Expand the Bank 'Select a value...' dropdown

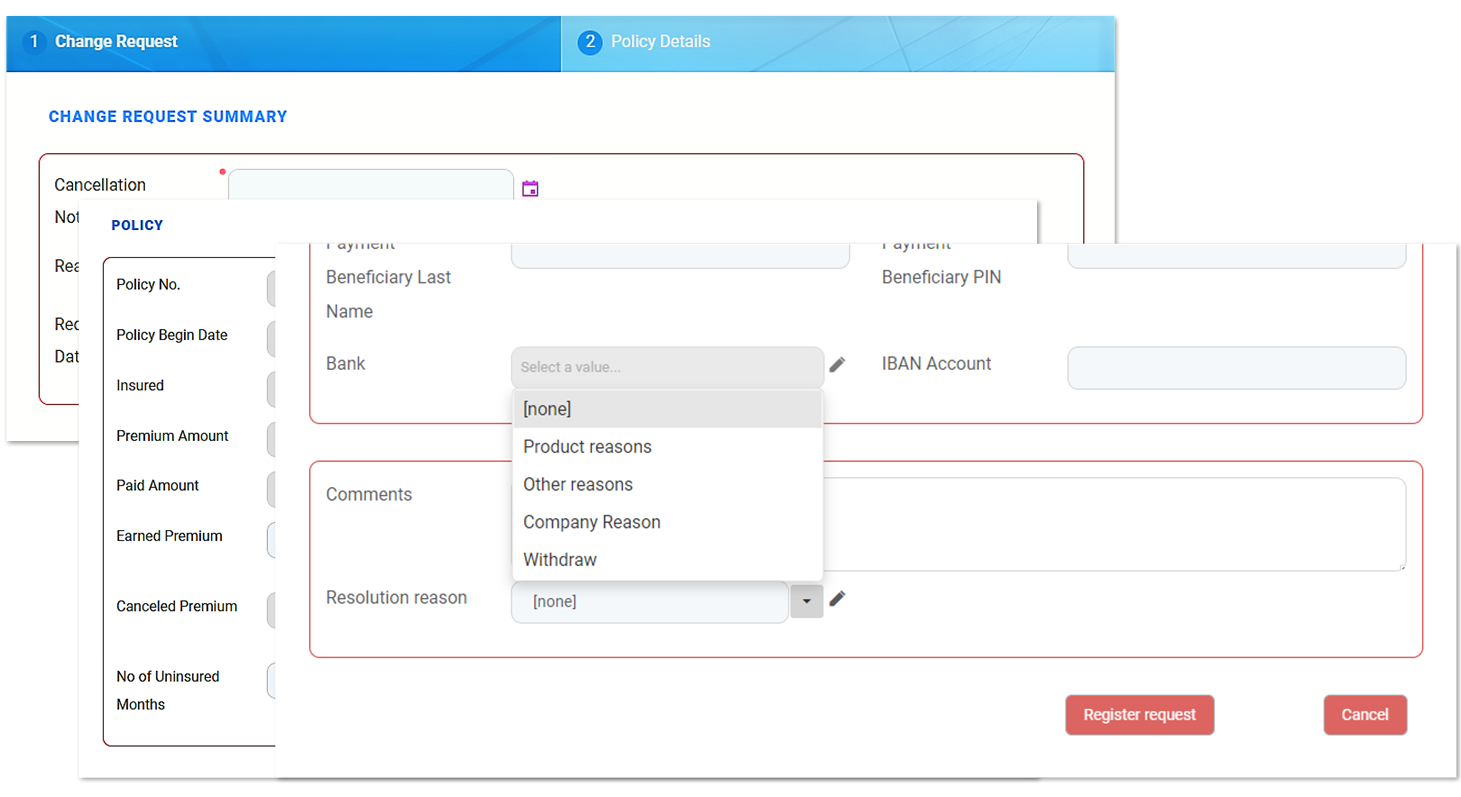coord(667,367)
